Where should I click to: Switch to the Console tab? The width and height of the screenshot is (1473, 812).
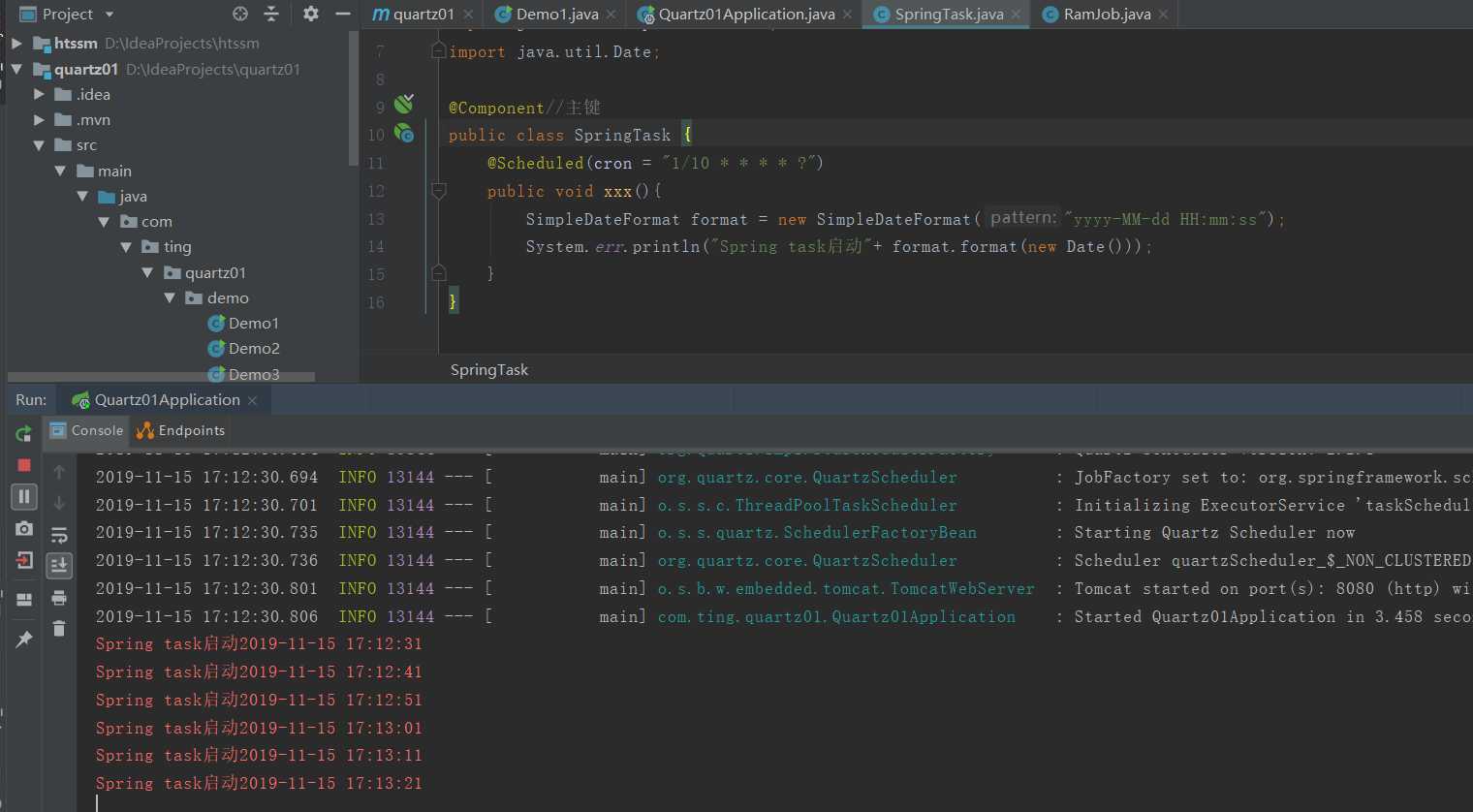pos(86,430)
